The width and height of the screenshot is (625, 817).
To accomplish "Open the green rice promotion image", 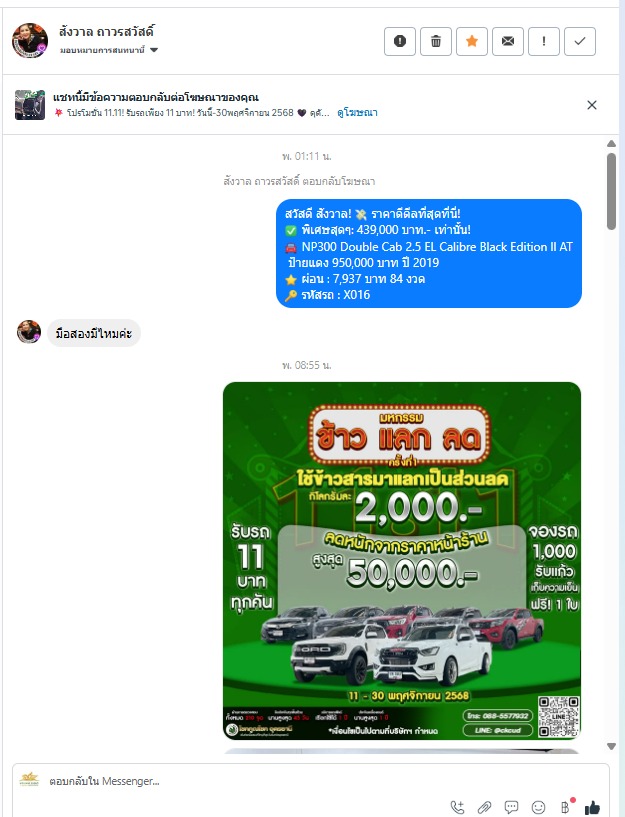I will click(402, 561).
